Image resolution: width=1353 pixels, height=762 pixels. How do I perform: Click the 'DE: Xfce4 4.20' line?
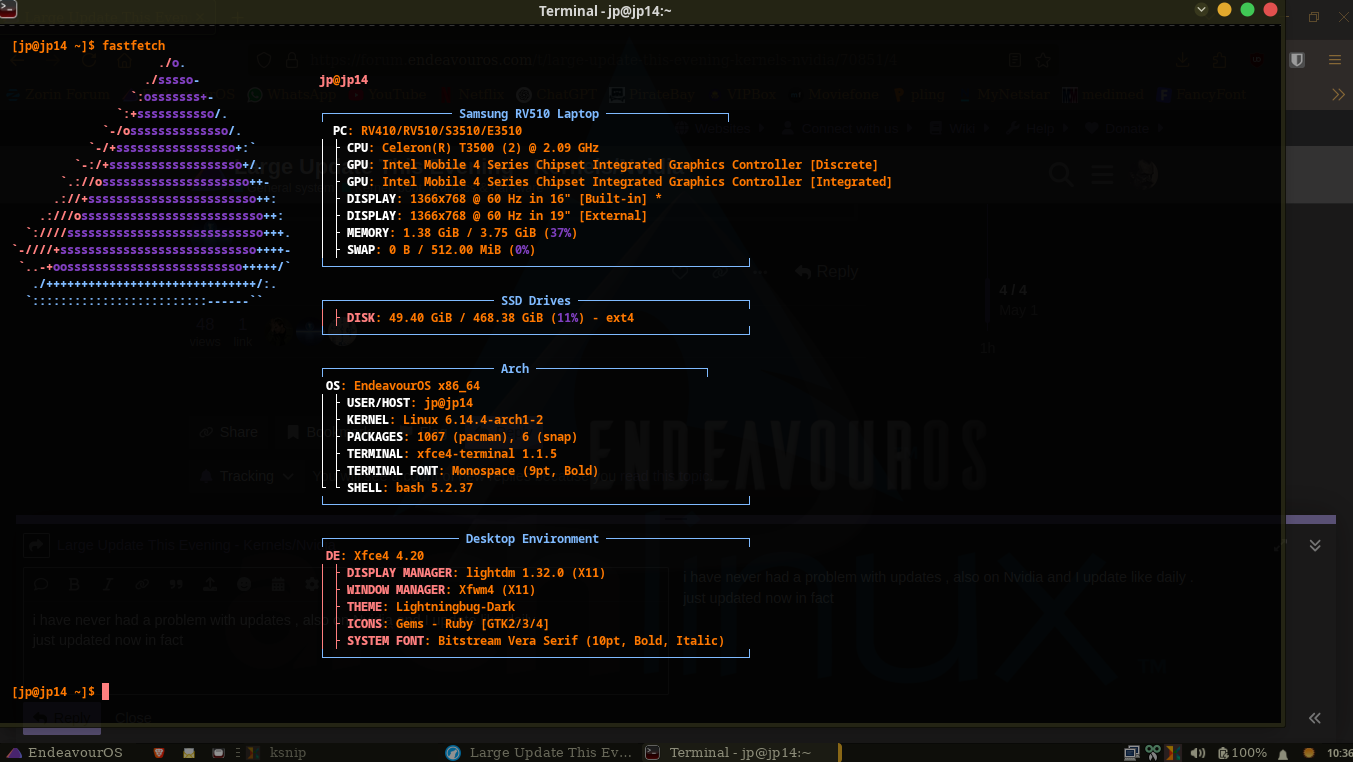click(375, 556)
